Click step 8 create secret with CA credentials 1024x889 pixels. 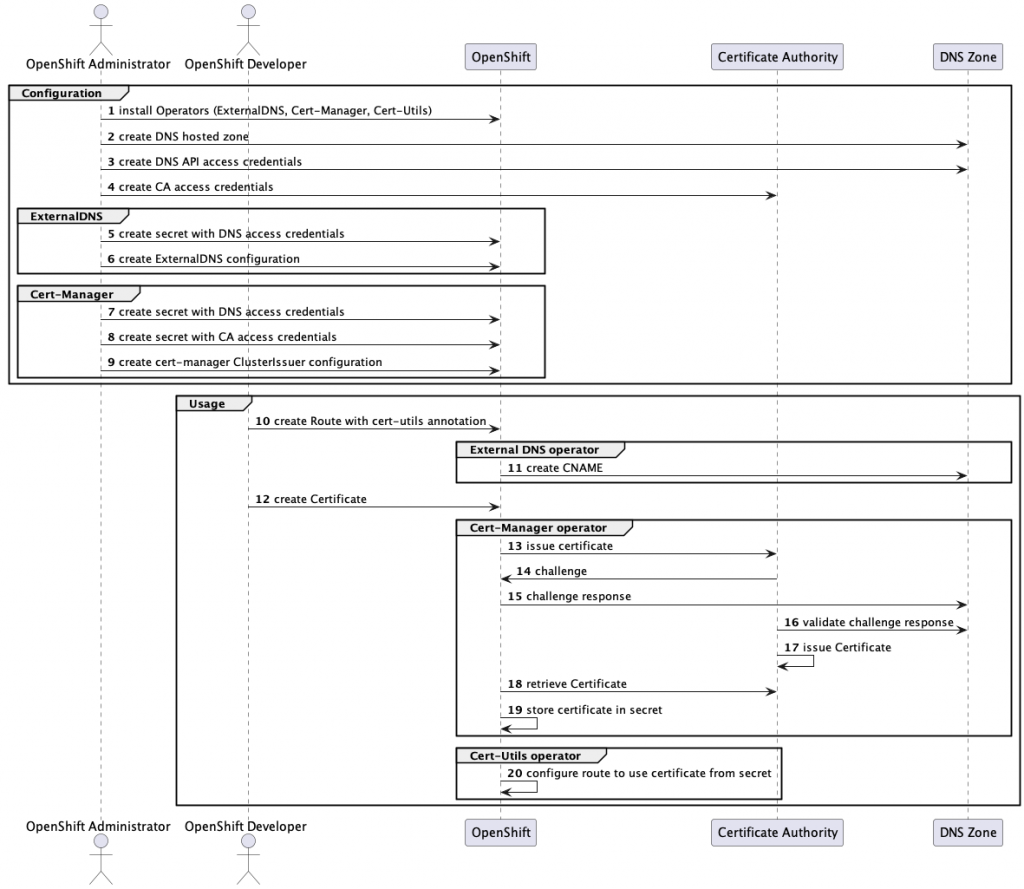point(222,337)
